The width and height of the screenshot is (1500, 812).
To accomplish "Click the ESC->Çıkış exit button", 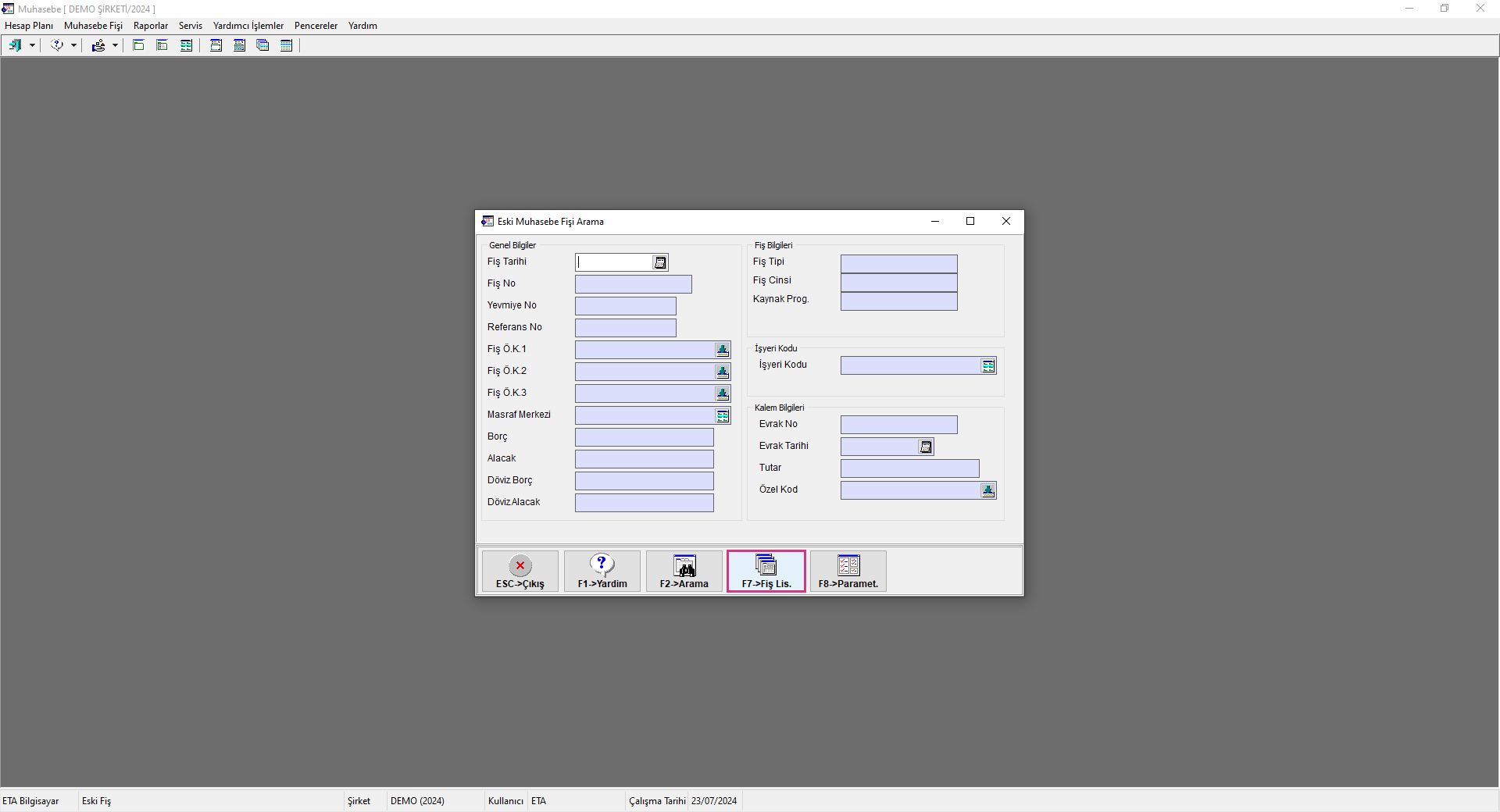I will pos(520,572).
